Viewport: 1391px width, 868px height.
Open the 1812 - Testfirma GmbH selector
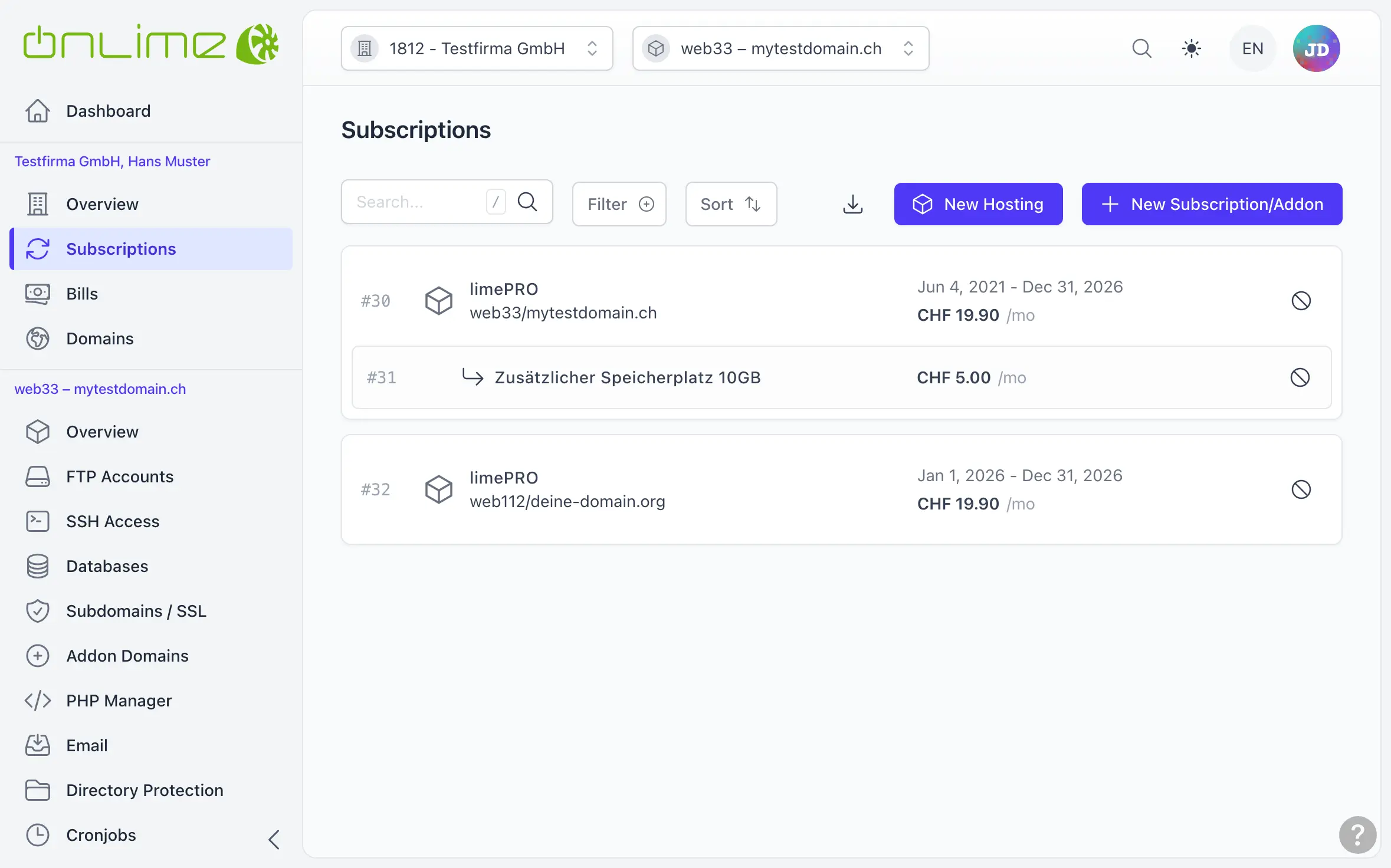477,48
